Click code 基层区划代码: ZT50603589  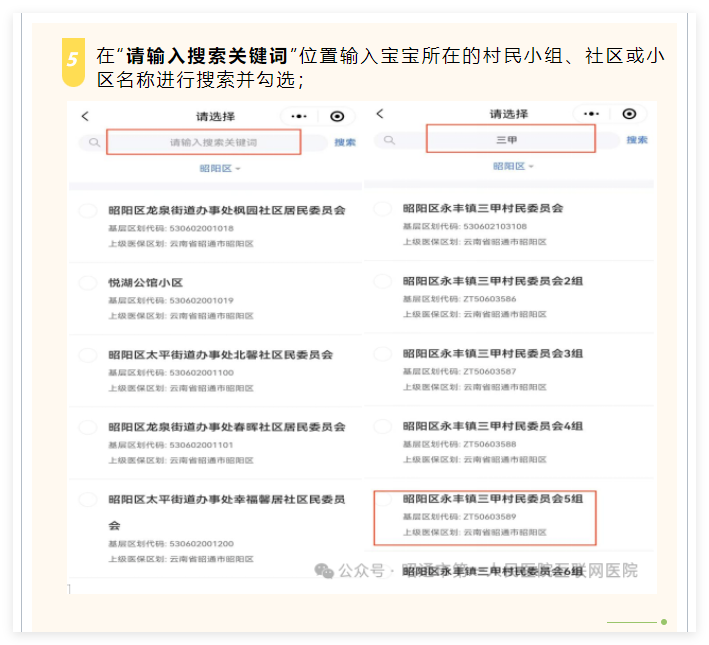459,517
